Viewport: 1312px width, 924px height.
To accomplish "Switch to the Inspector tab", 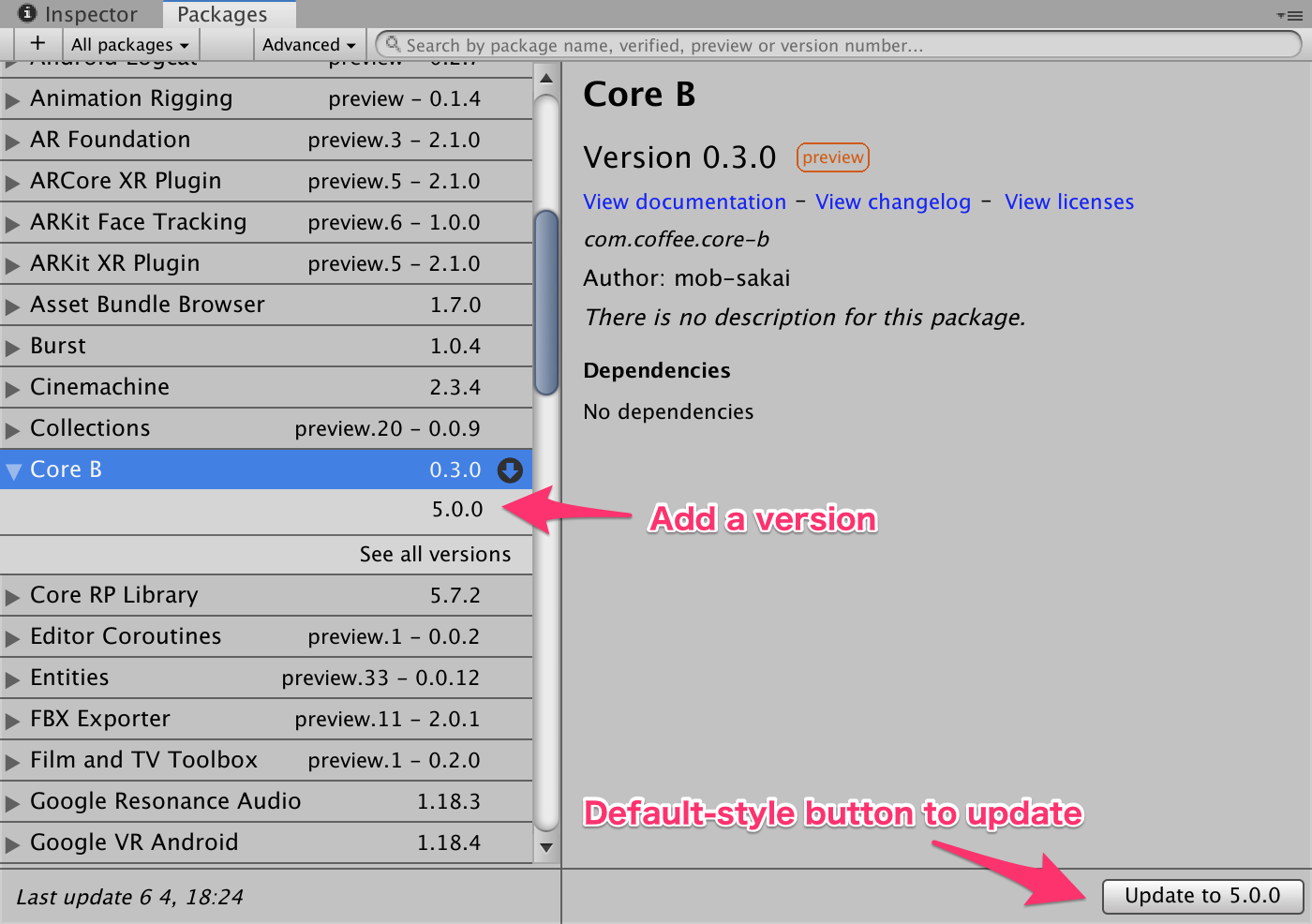I will pyautogui.click(x=80, y=13).
